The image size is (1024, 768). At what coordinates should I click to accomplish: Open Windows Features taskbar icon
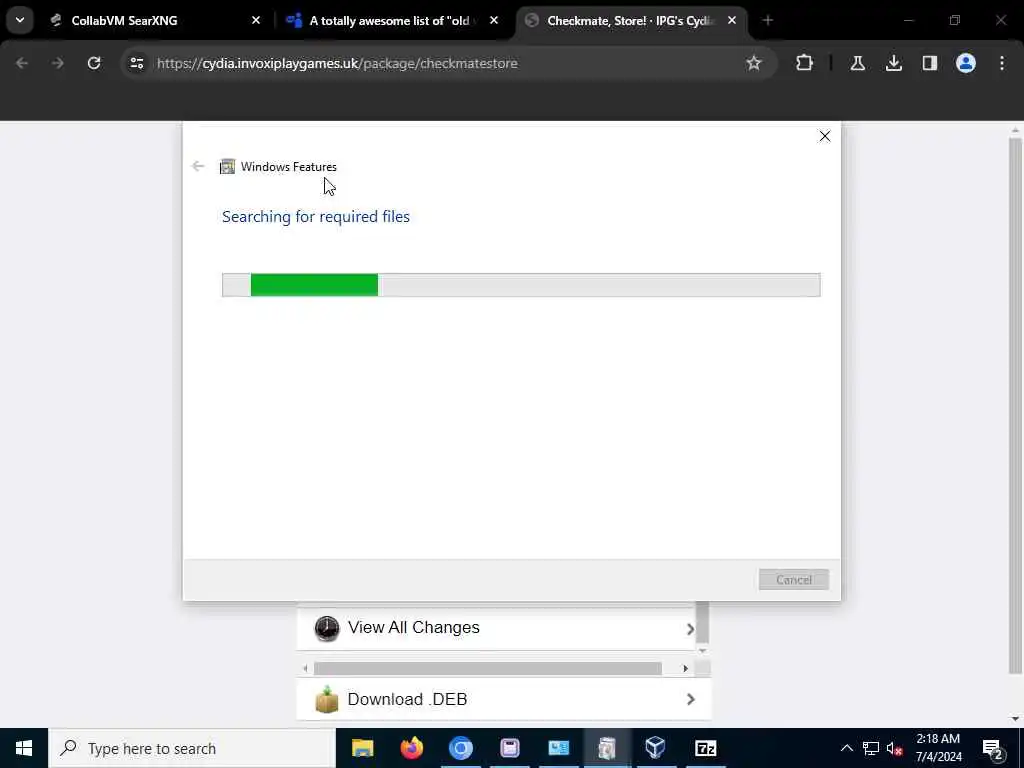[x=607, y=748]
